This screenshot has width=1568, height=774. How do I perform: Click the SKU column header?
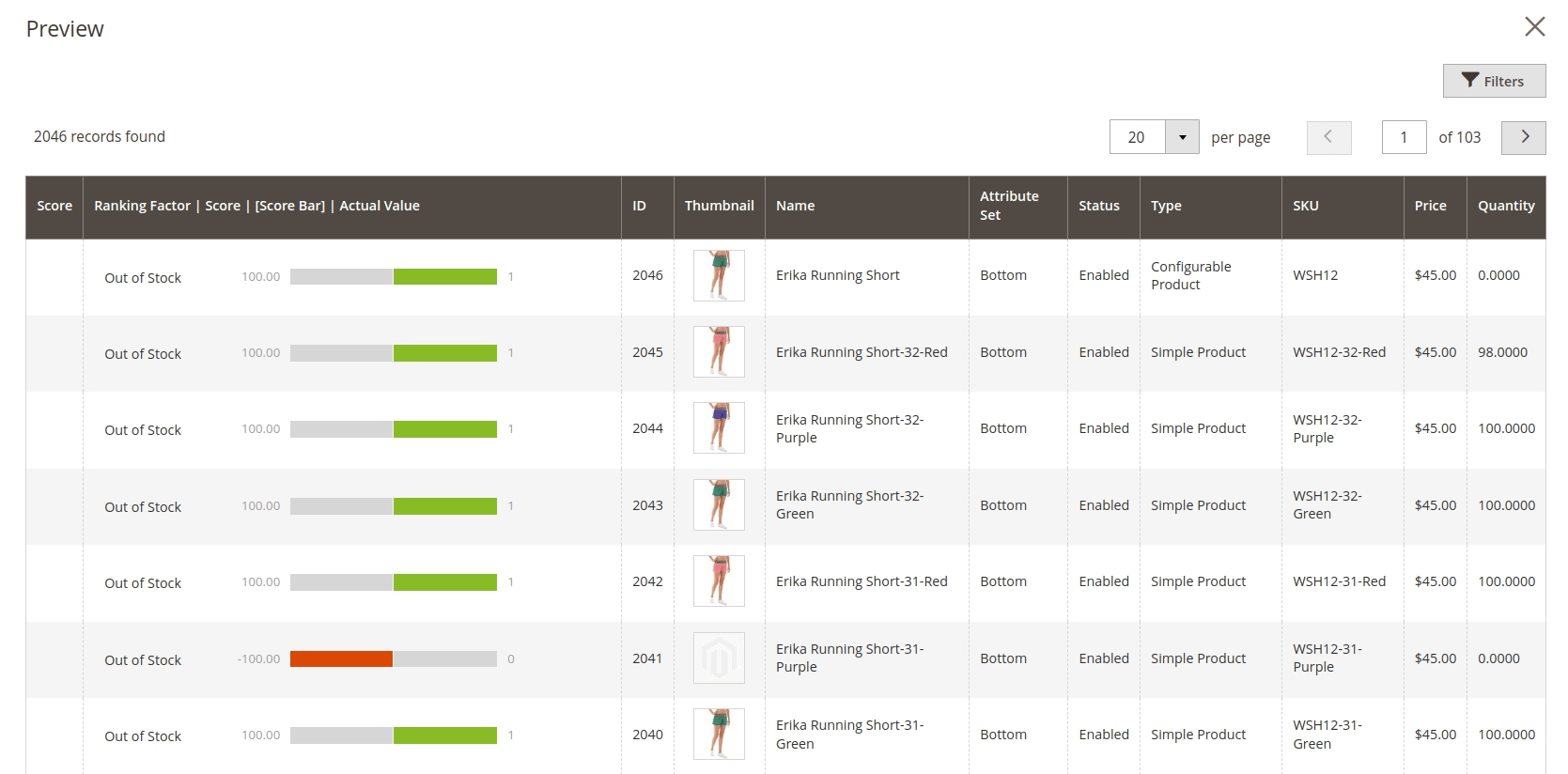coord(1305,206)
